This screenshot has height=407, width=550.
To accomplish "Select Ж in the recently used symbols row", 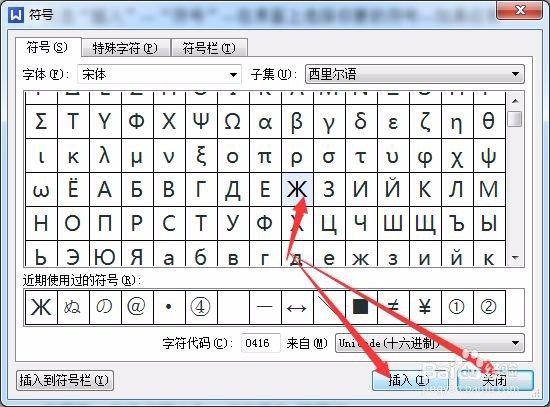I will coord(41,307).
